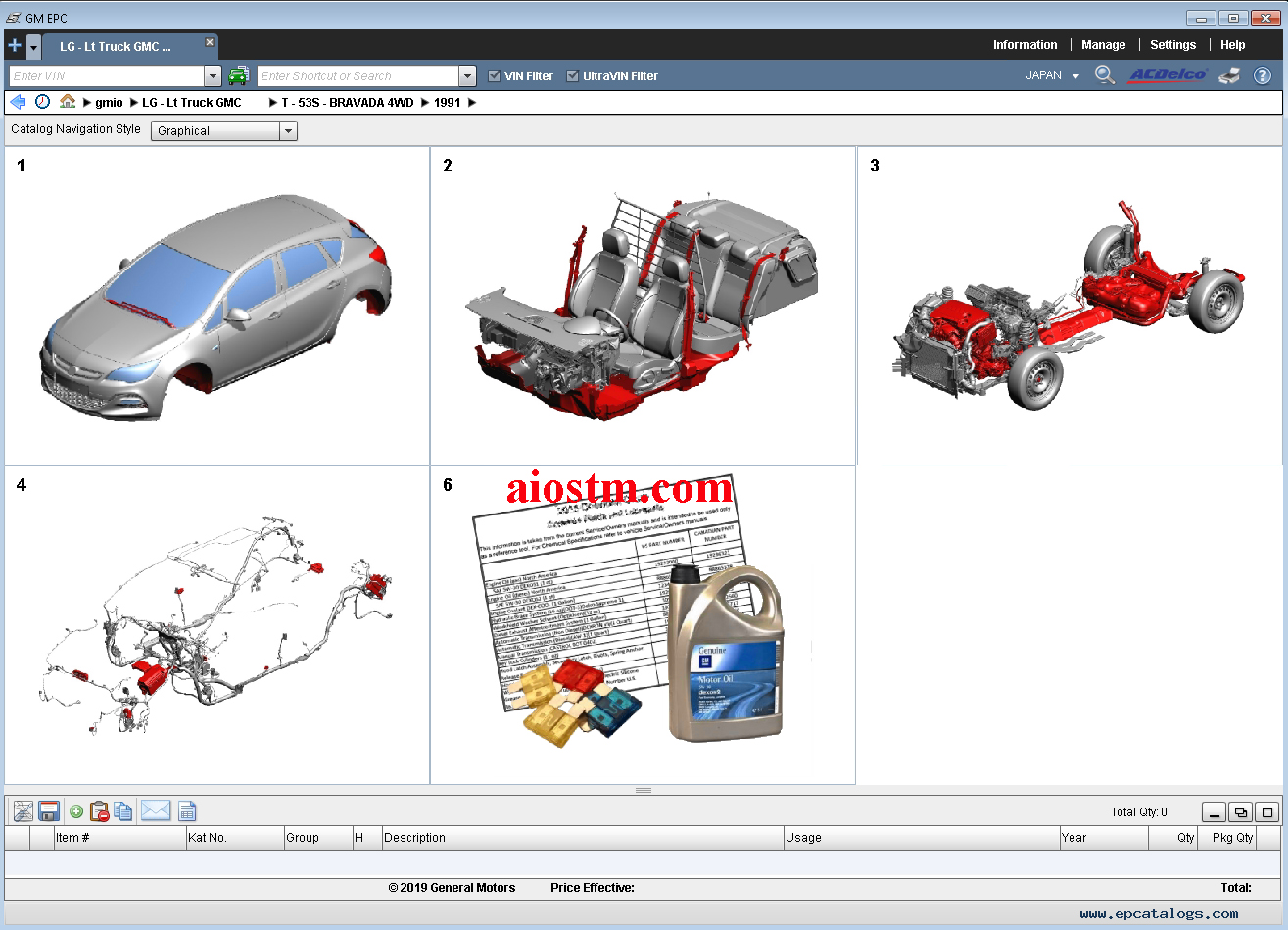The image size is (1288, 930).
Task: Minimize the parts list panel
Action: click(1214, 811)
